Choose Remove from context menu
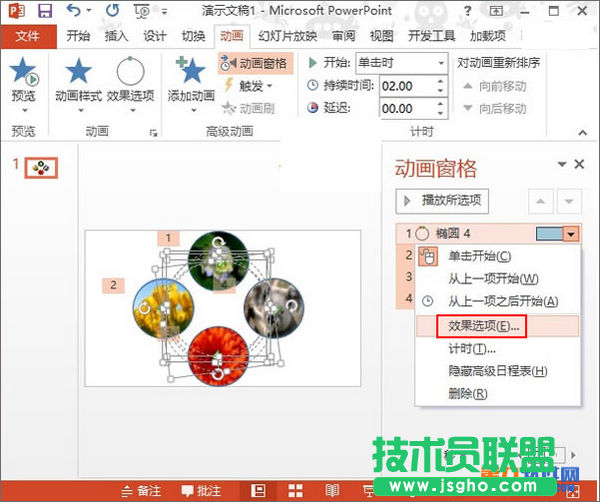Viewport: 600px width, 502px height. [x=497, y=393]
